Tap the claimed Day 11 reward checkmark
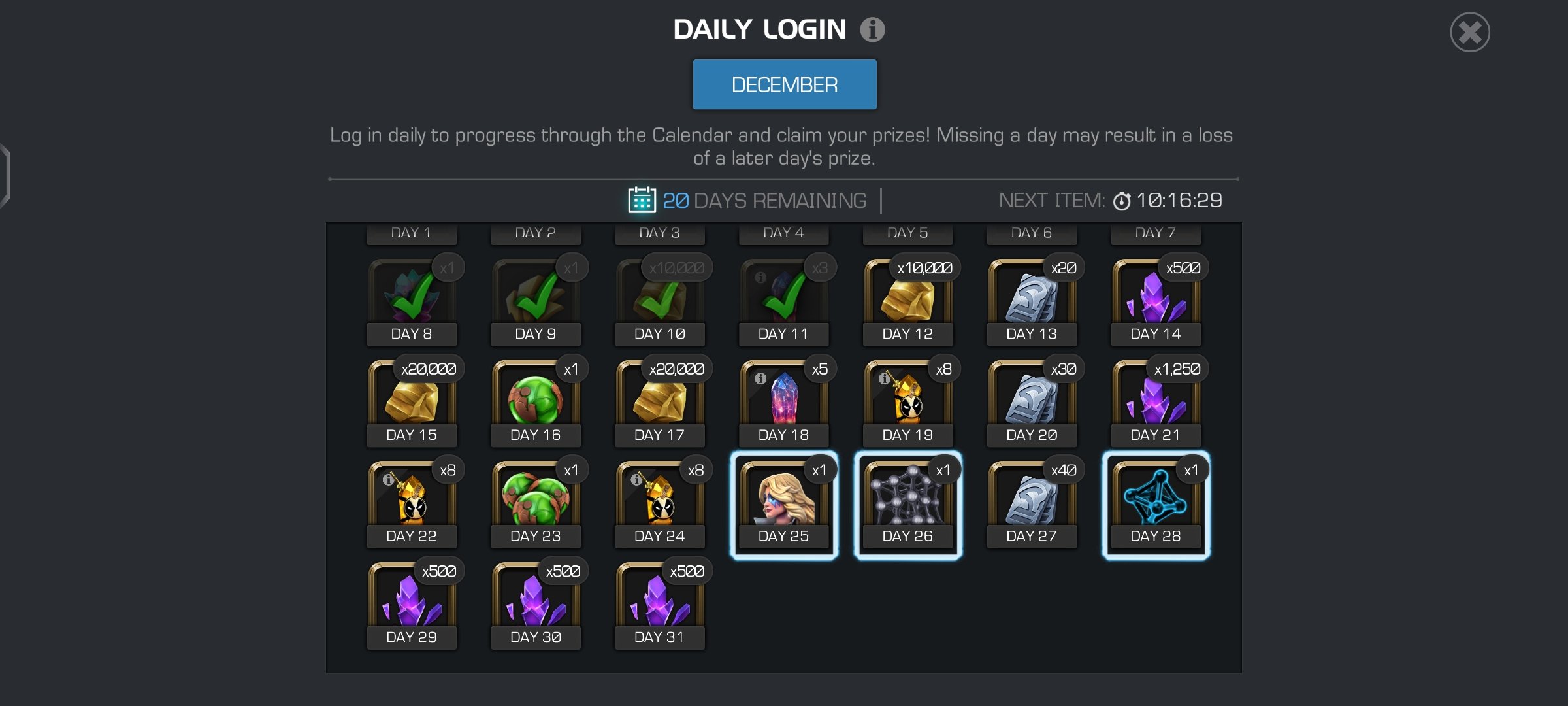The image size is (1568, 706). pyautogui.click(x=784, y=295)
